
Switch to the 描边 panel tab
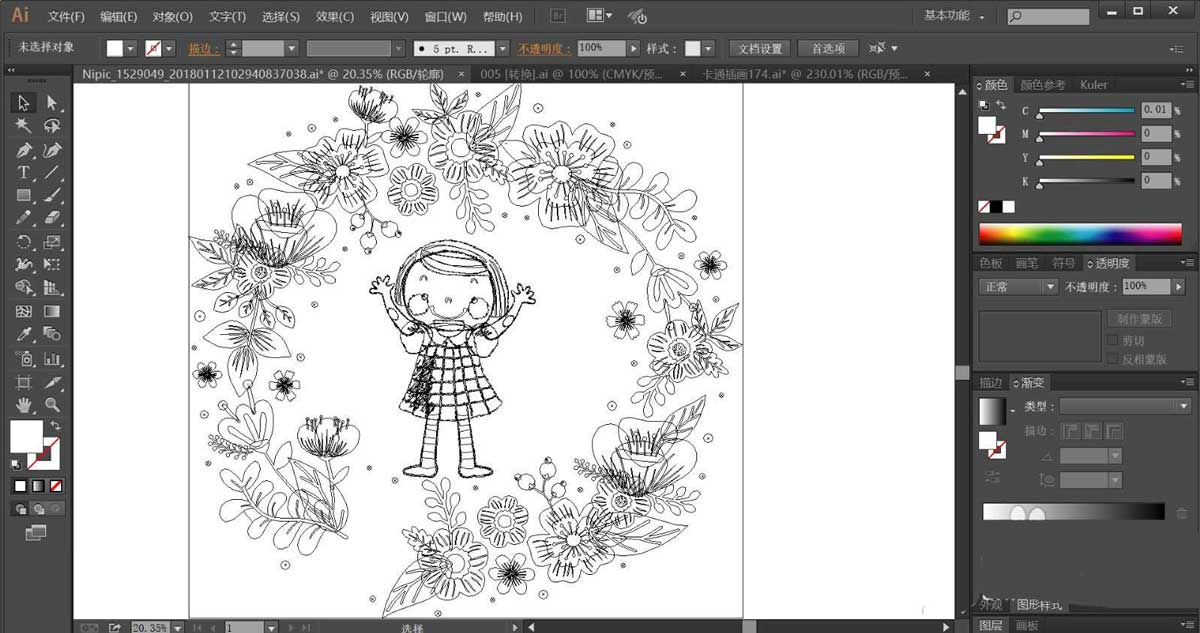(991, 382)
